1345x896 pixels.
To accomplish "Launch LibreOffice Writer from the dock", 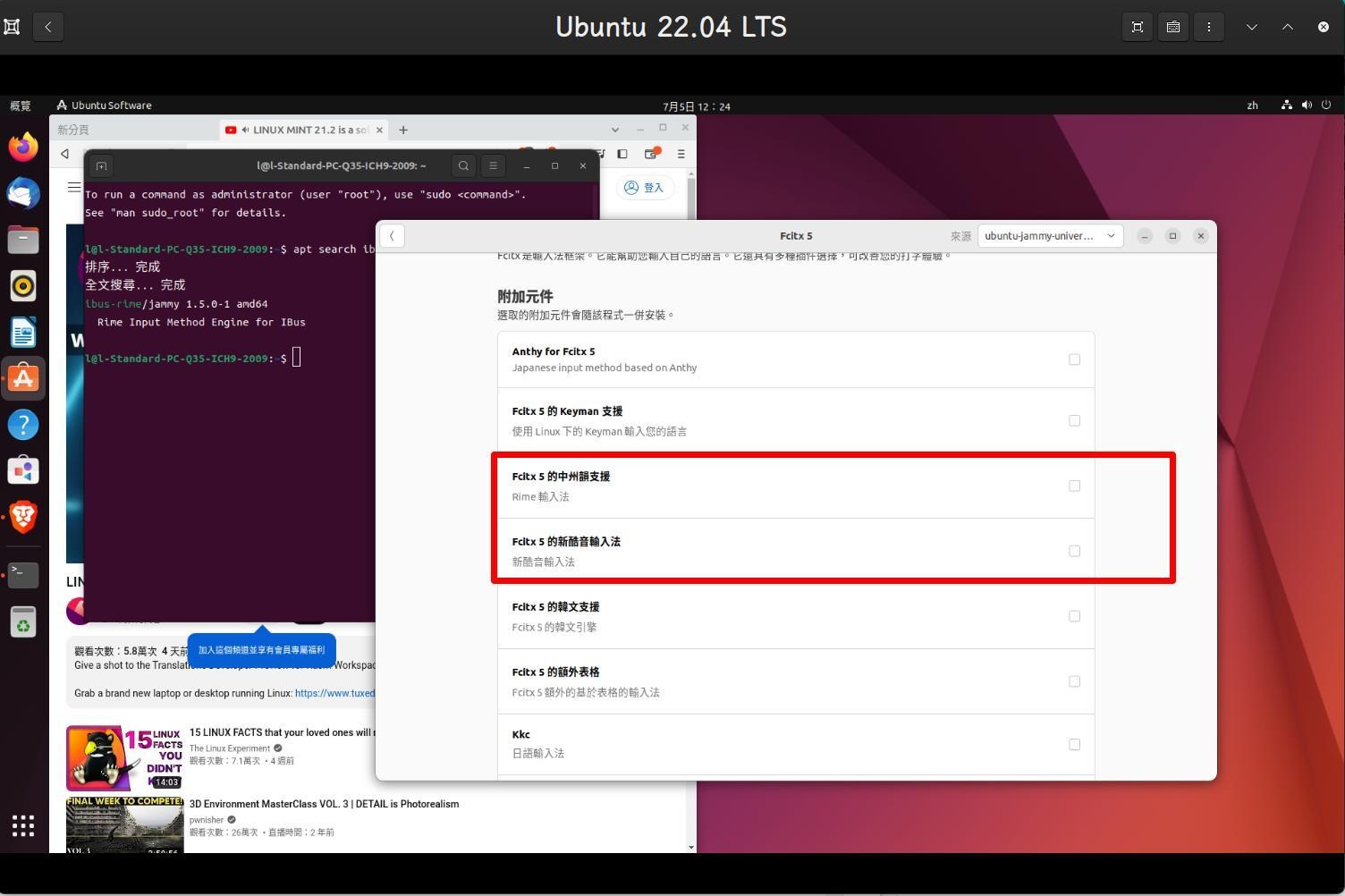I will (x=23, y=332).
